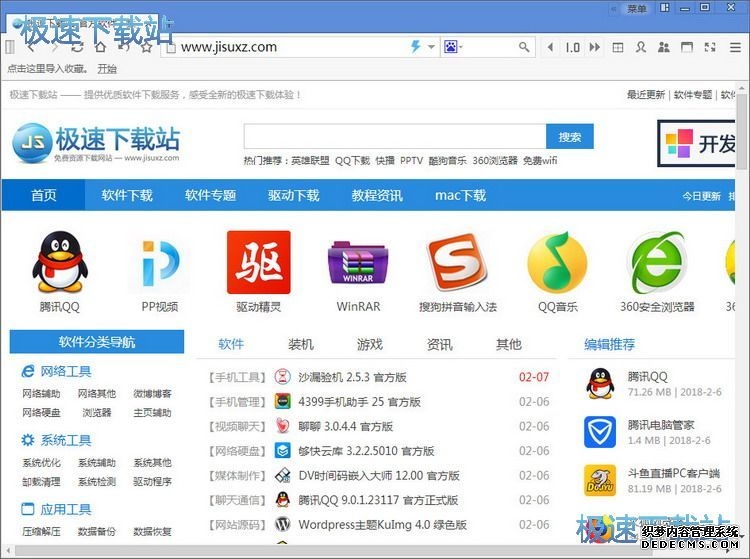Click the sidebar layout icon in title bar
This screenshot has height=559, width=750.
pyautogui.click(x=664, y=8)
